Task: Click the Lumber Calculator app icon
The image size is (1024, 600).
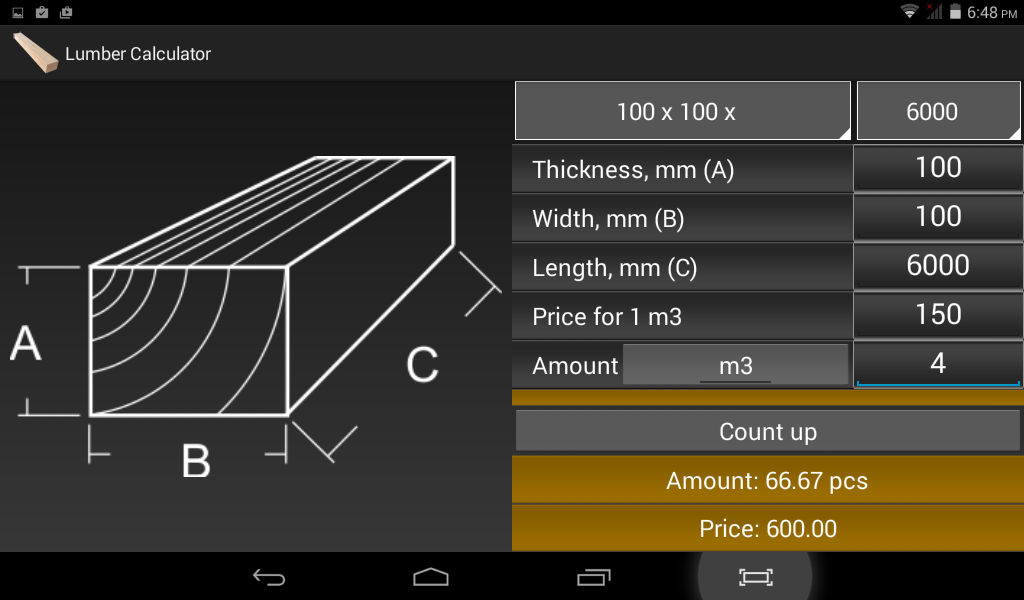Action: click(x=34, y=52)
